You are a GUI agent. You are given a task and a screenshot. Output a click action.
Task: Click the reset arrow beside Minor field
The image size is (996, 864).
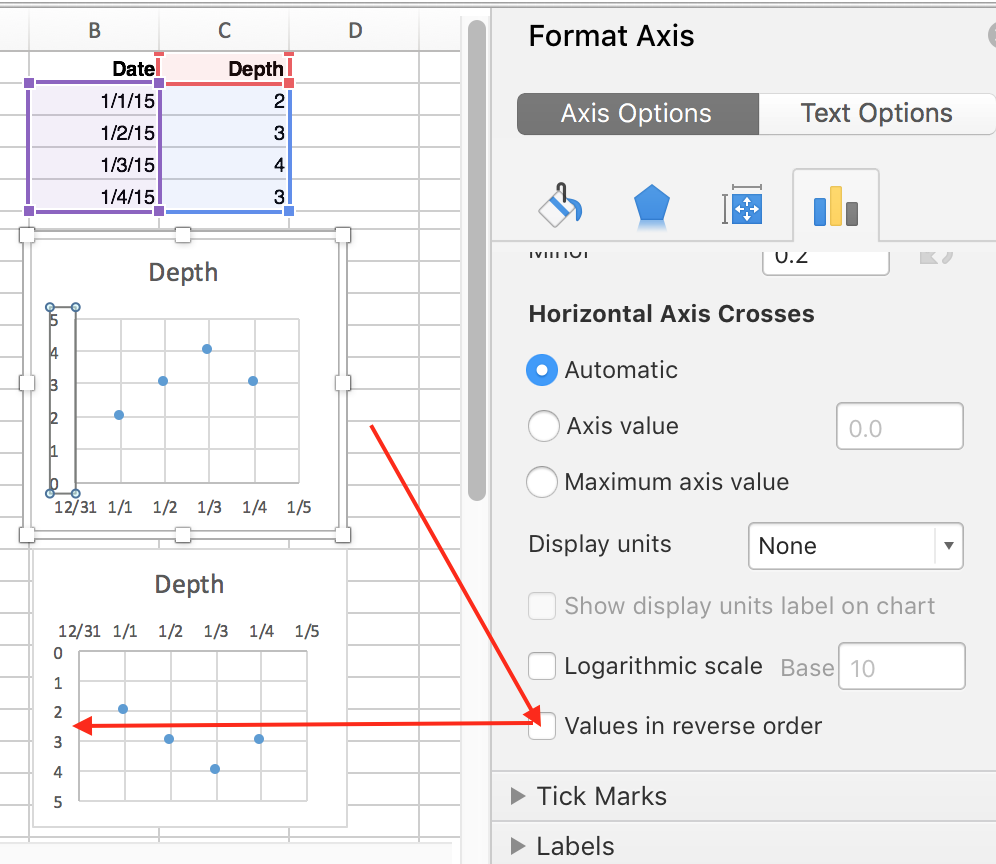pos(936,256)
